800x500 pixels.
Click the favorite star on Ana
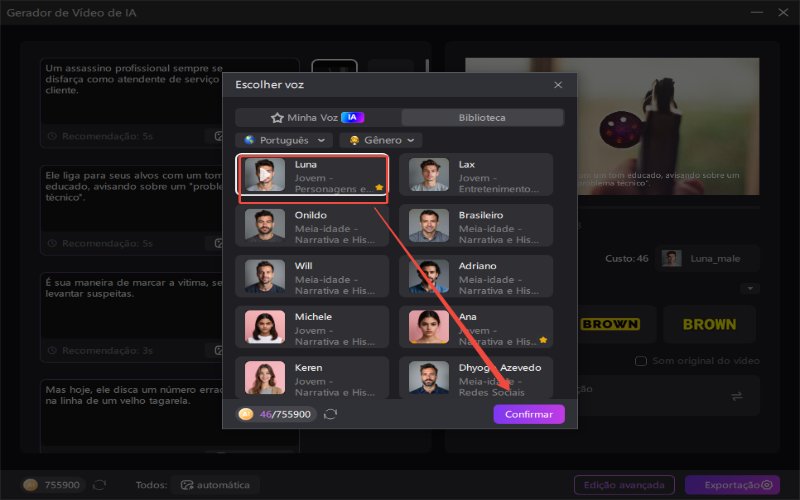tap(543, 340)
